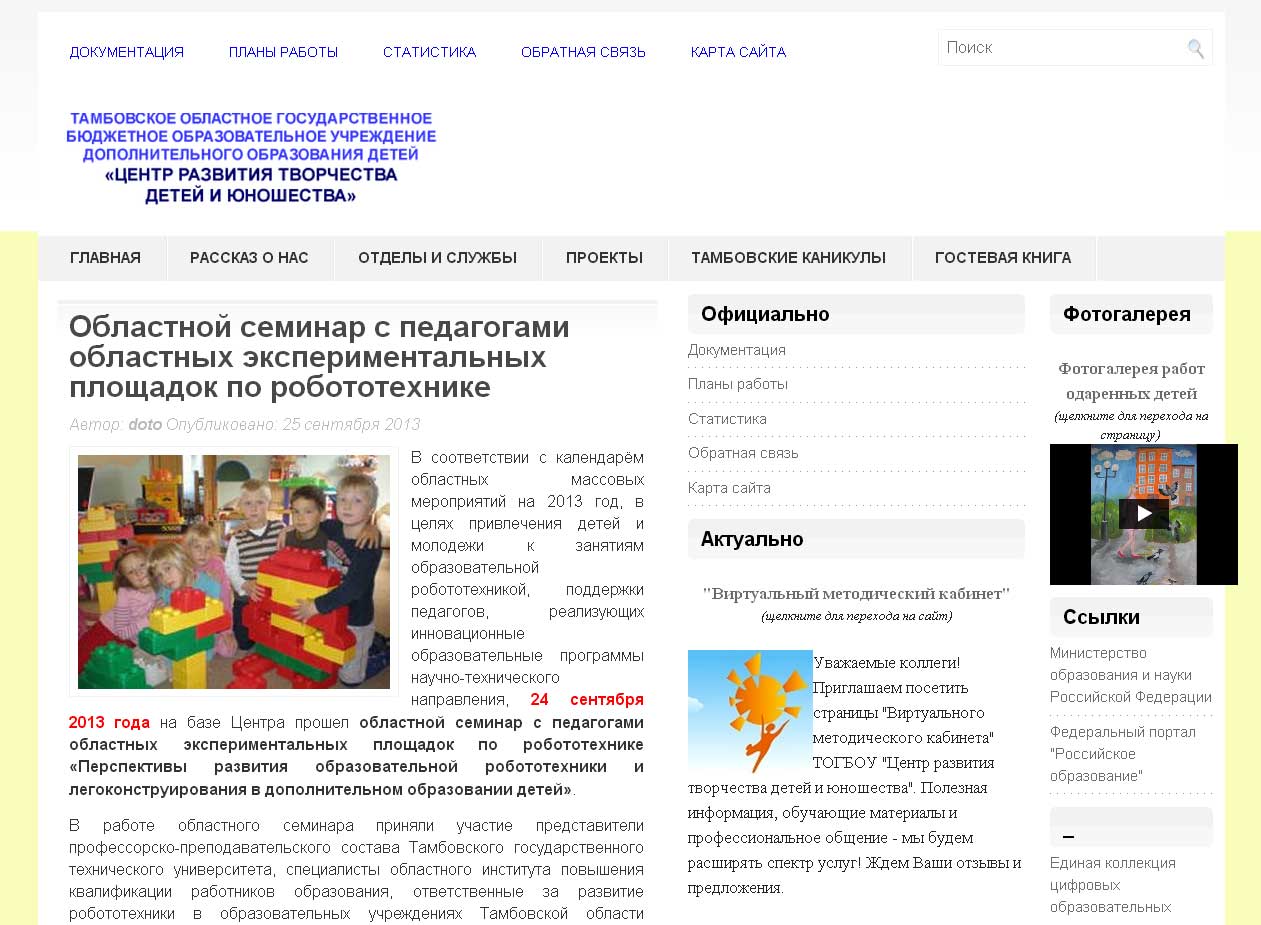The height and width of the screenshot is (925, 1261).
Task: Click the search magnifier icon
Action: coord(1195,48)
